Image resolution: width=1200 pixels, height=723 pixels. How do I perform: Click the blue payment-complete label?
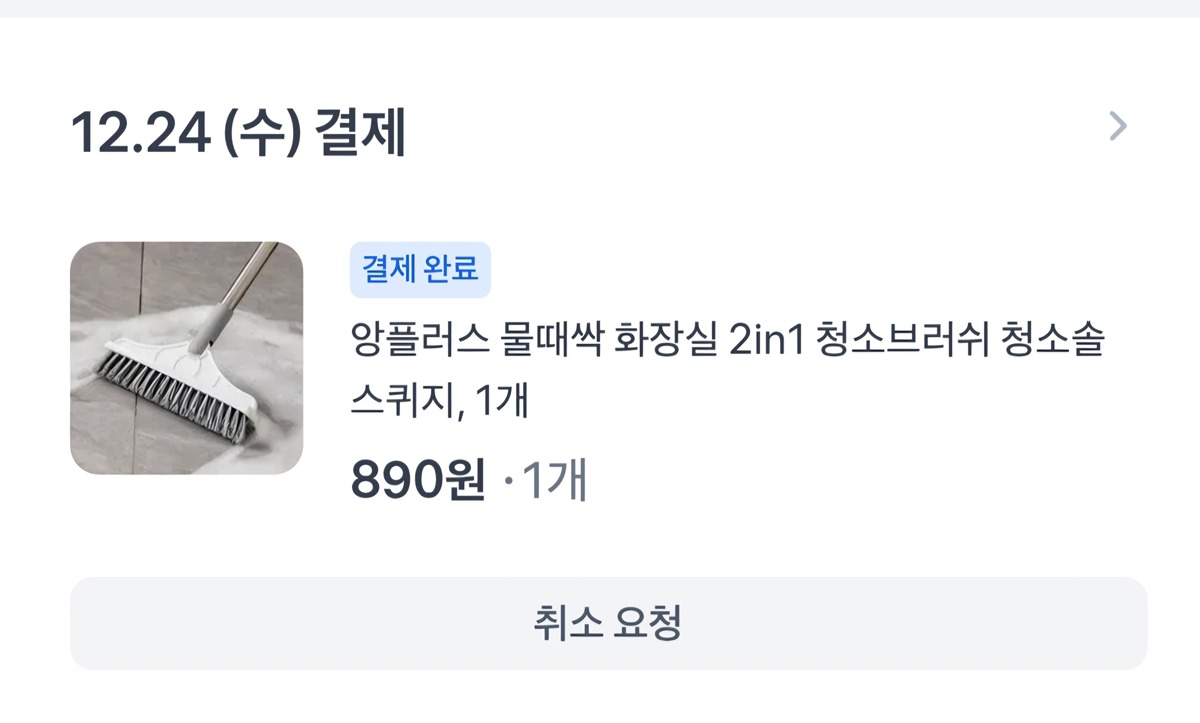pyautogui.click(x=420, y=269)
